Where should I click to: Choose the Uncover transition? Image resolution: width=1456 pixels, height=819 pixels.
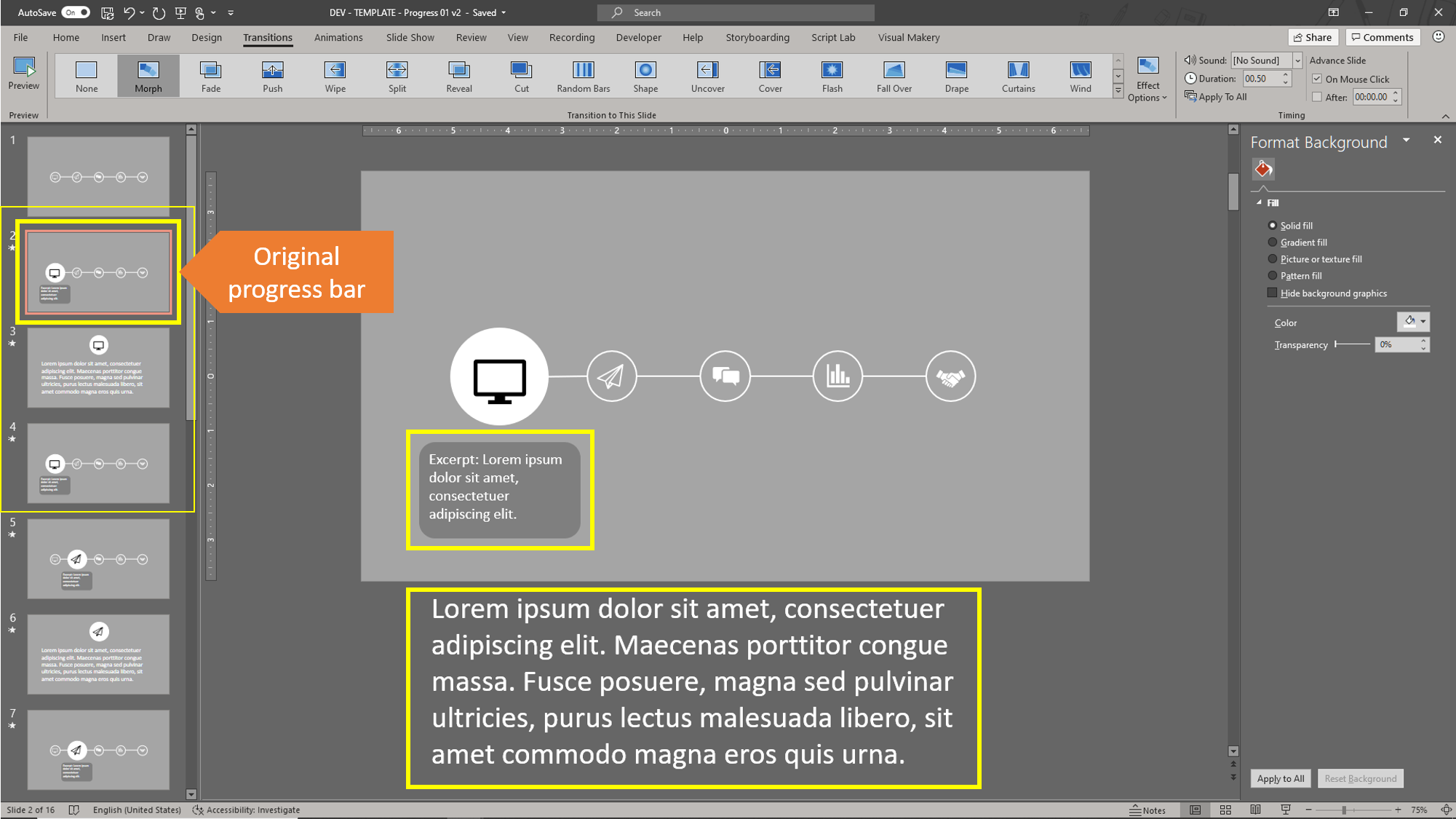point(707,76)
